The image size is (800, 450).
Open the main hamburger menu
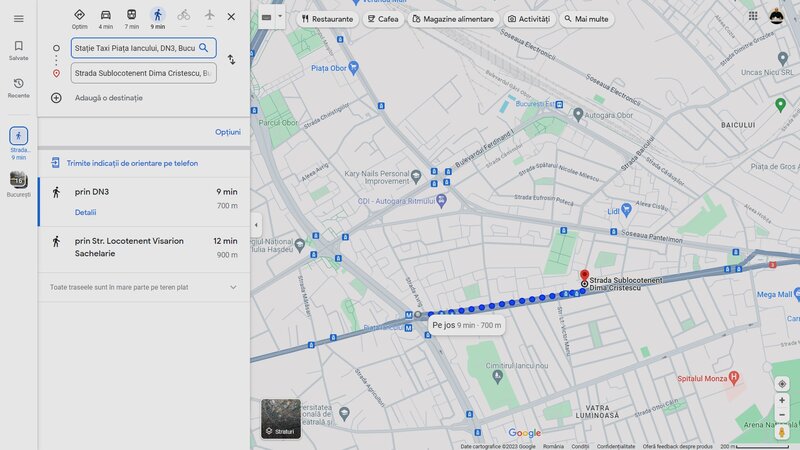(x=18, y=19)
